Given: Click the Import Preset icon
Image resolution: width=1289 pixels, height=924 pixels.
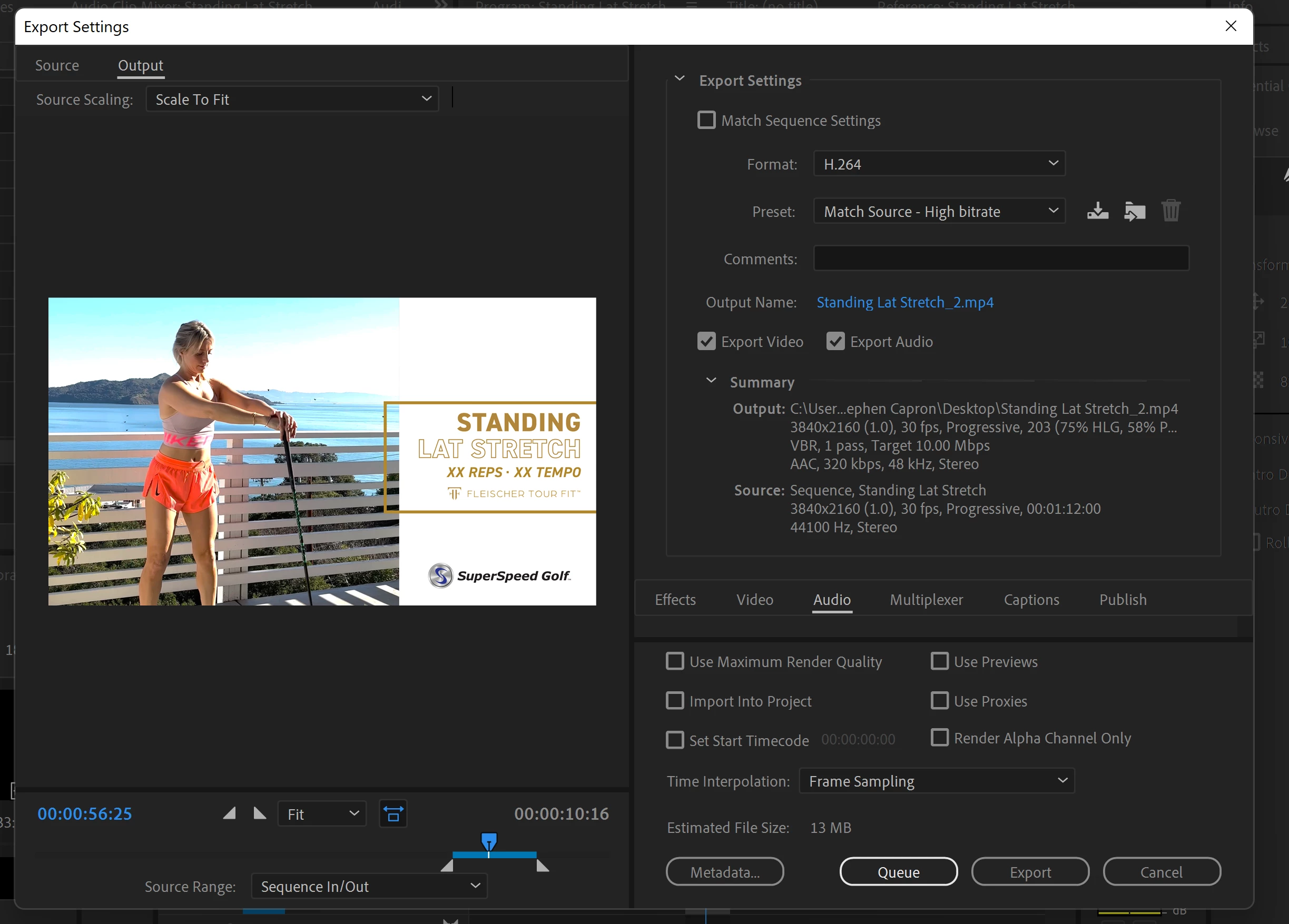Looking at the screenshot, I should [x=1135, y=211].
